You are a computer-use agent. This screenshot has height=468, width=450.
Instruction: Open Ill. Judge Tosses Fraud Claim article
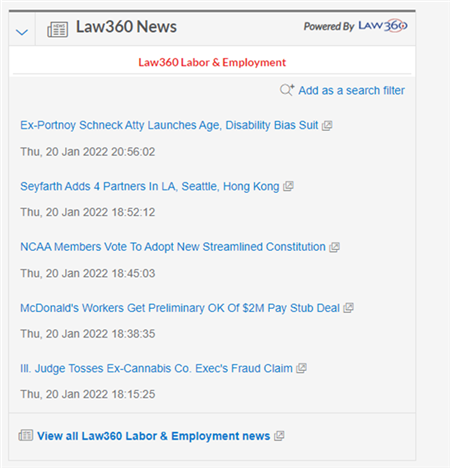[156, 369]
